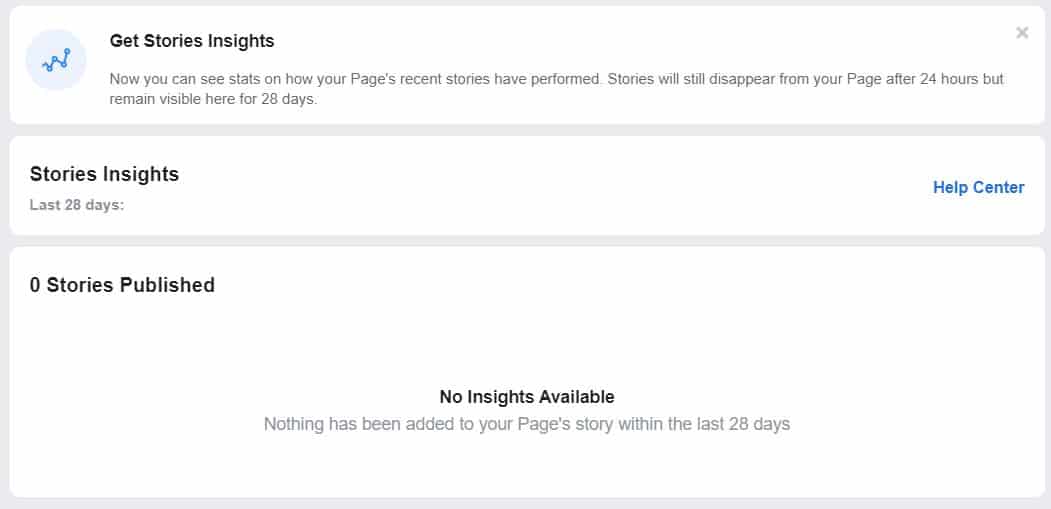This screenshot has height=509, width=1051.
Task: Click the Last 28 days label
Action: [77, 205]
